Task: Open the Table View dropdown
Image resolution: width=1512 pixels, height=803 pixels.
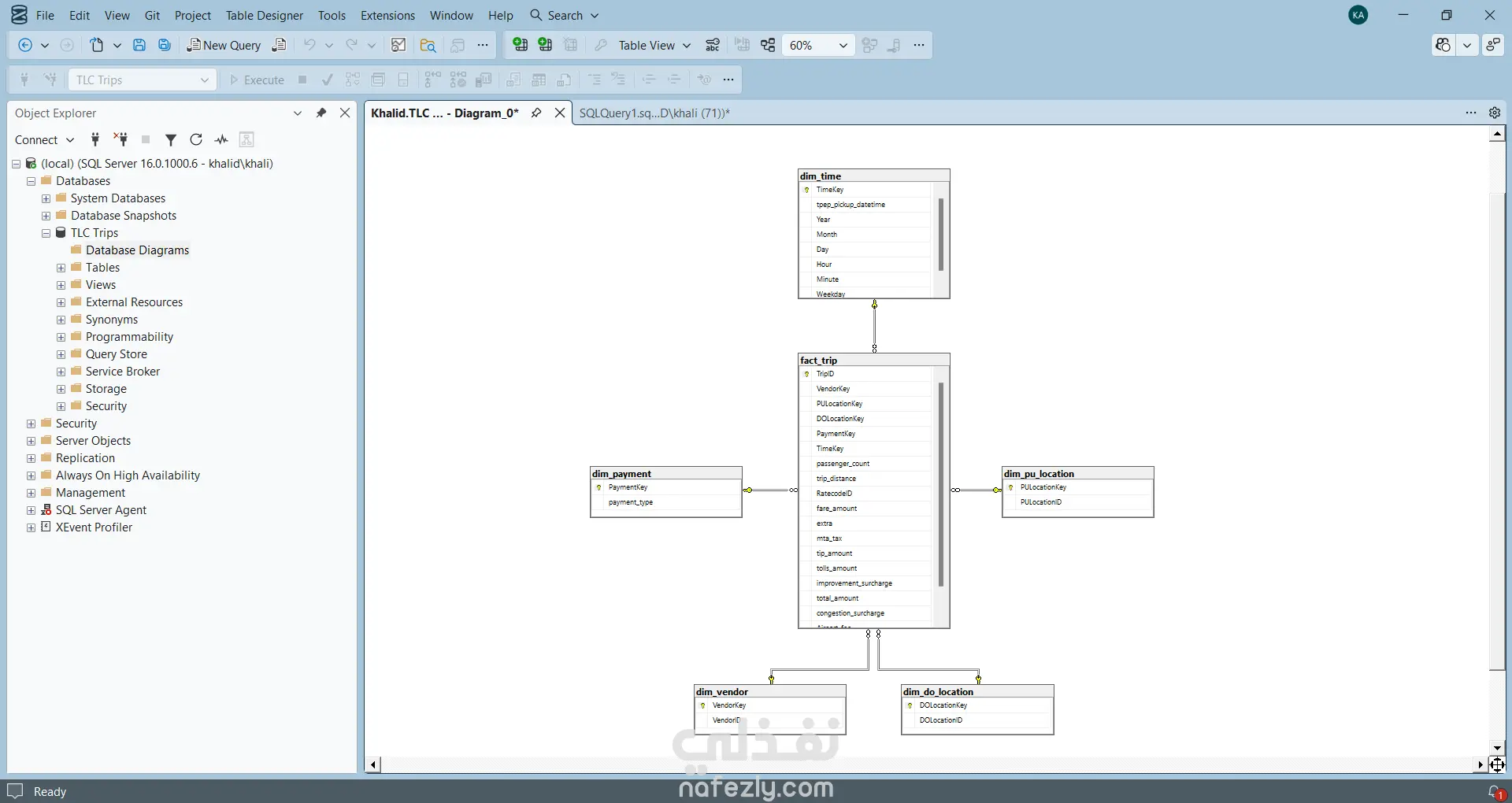Action: pos(654,46)
